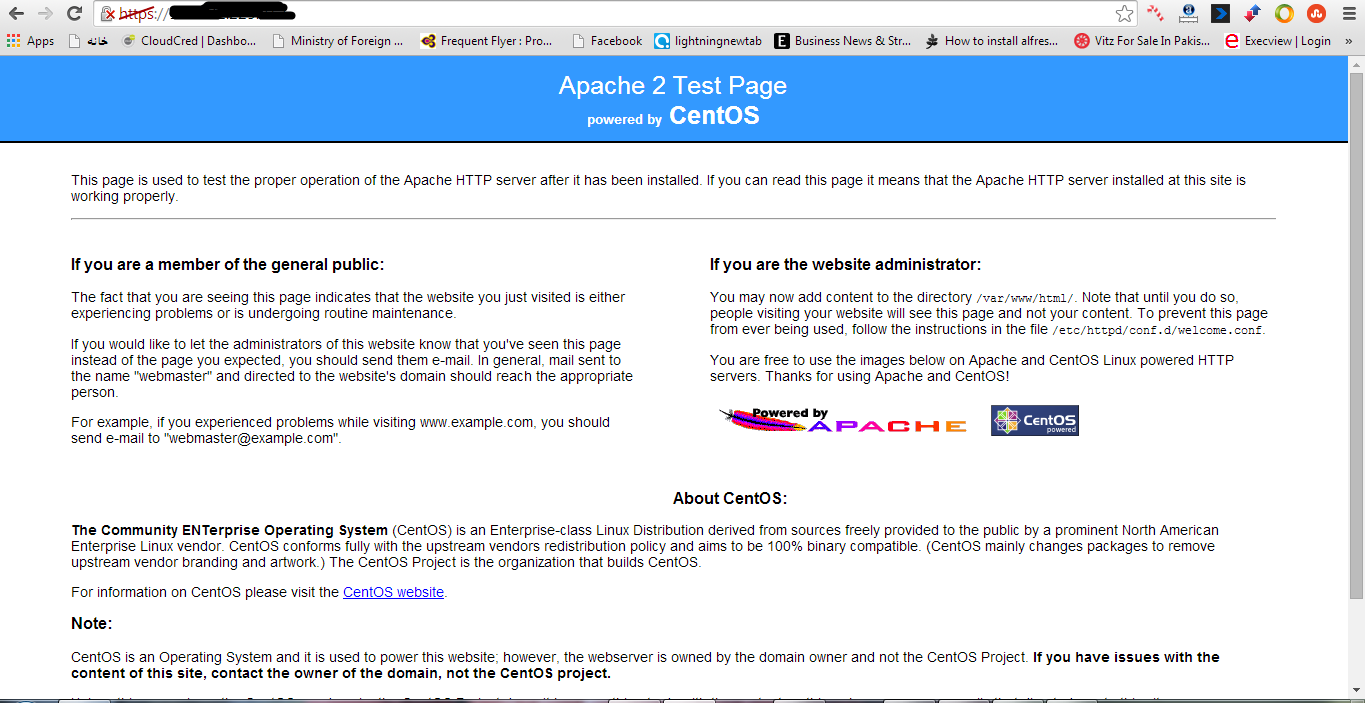Click the vertical scrollbar thumb

[1356, 335]
